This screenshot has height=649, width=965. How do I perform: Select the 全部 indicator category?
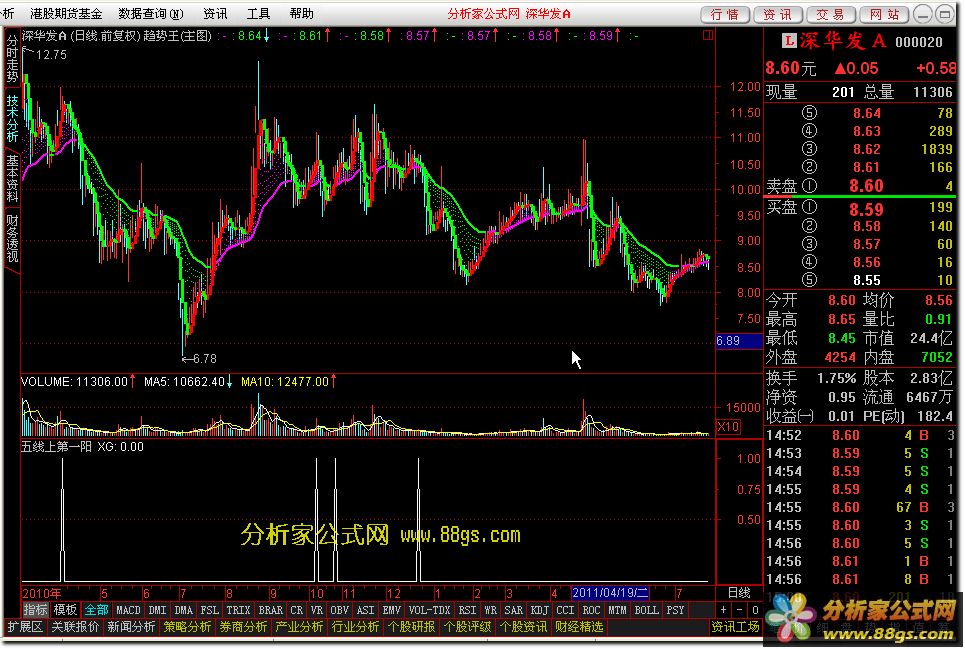point(96,610)
